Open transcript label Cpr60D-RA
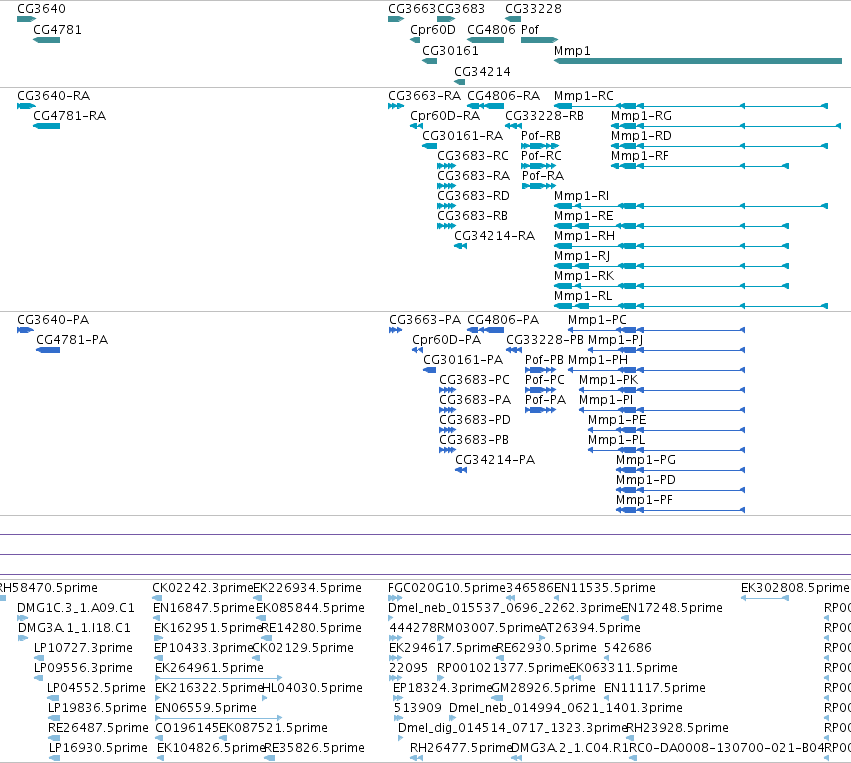Screen dimensions: 851x763 pos(445,116)
